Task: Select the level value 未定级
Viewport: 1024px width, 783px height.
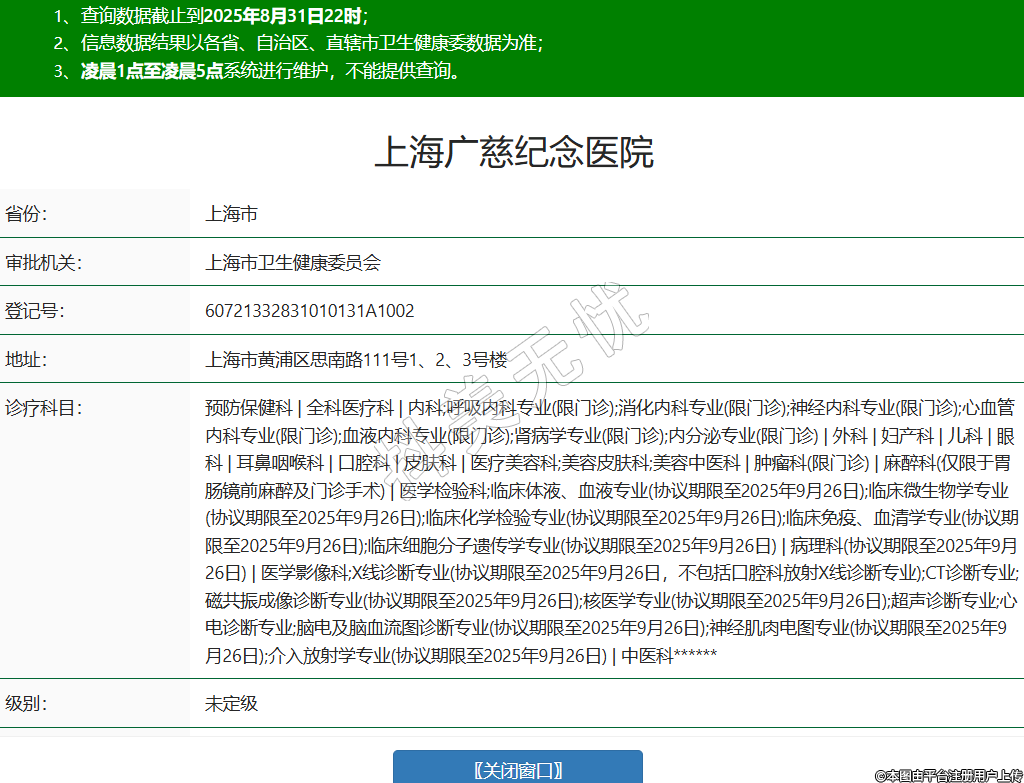Action: (x=231, y=703)
